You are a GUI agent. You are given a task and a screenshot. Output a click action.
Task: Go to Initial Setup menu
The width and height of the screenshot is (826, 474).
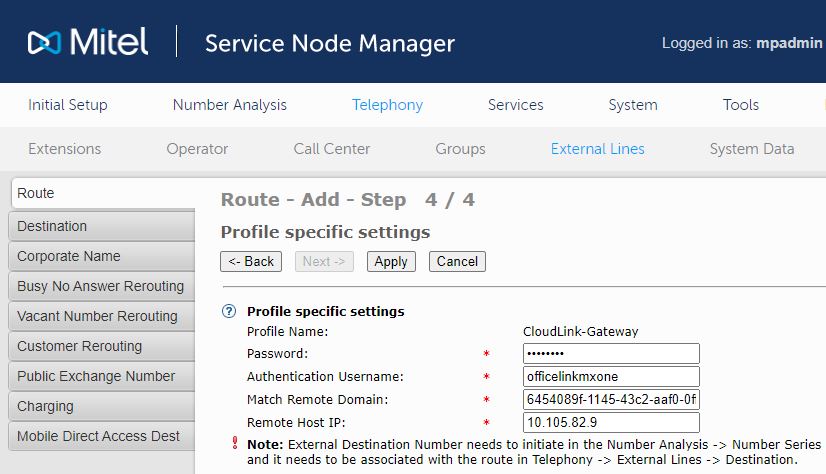(67, 105)
